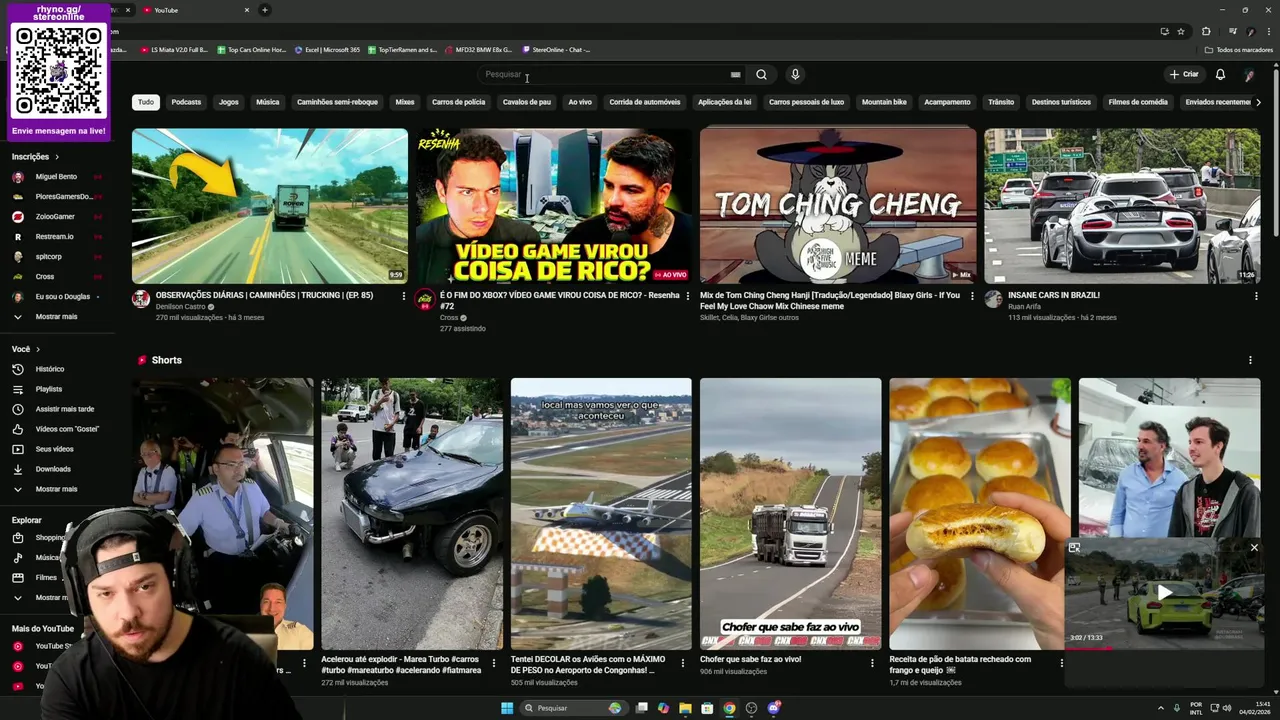Start voice search with microphone icon
Viewport: 1280px width, 720px height.
(795, 74)
